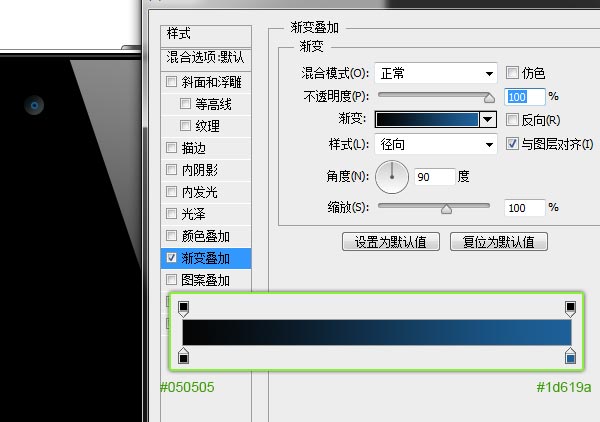Expand the gradient preset picker arrow
Viewport: 600px width, 422px height.
(488, 119)
